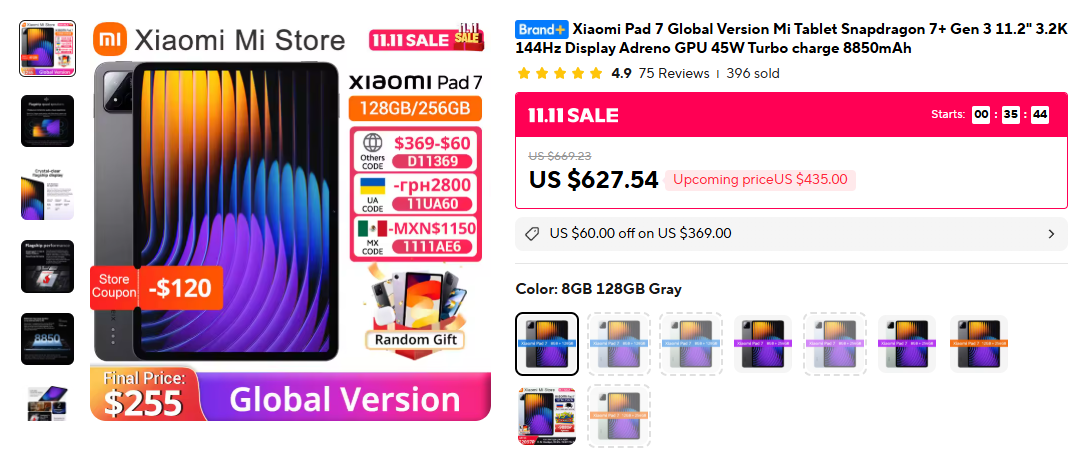Image resolution: width=1082 pixels, height=470 pixels.
Task: Click the Store Coupon -$120 badge
Action: (x=157, y=288)
